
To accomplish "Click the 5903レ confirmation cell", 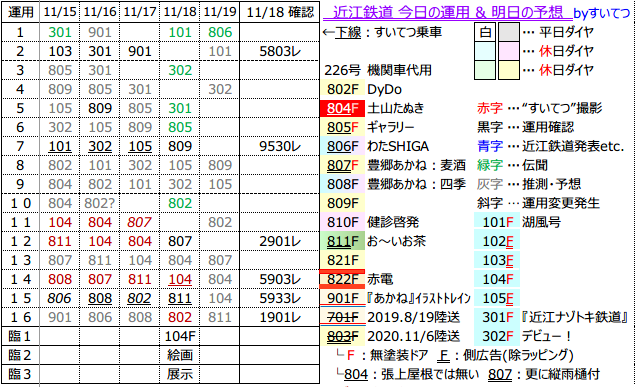I will coord(280,279).
